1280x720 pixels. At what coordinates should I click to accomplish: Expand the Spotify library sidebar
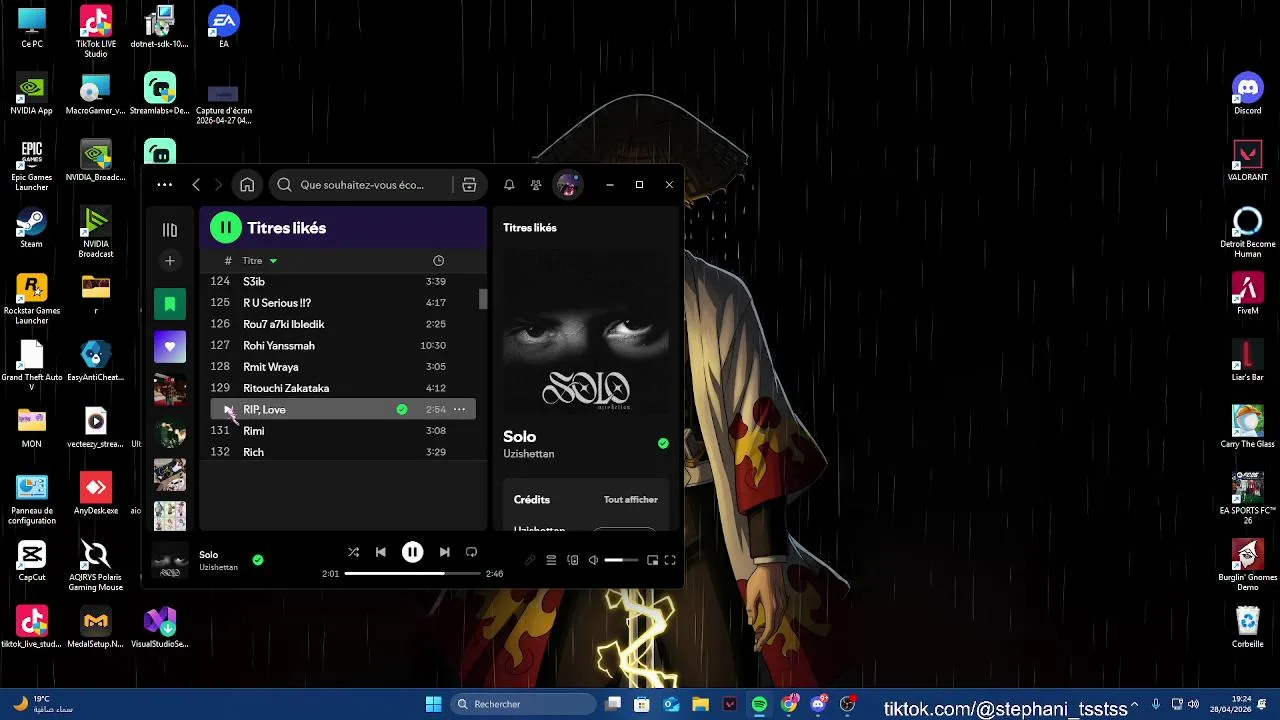coord(170,230)
